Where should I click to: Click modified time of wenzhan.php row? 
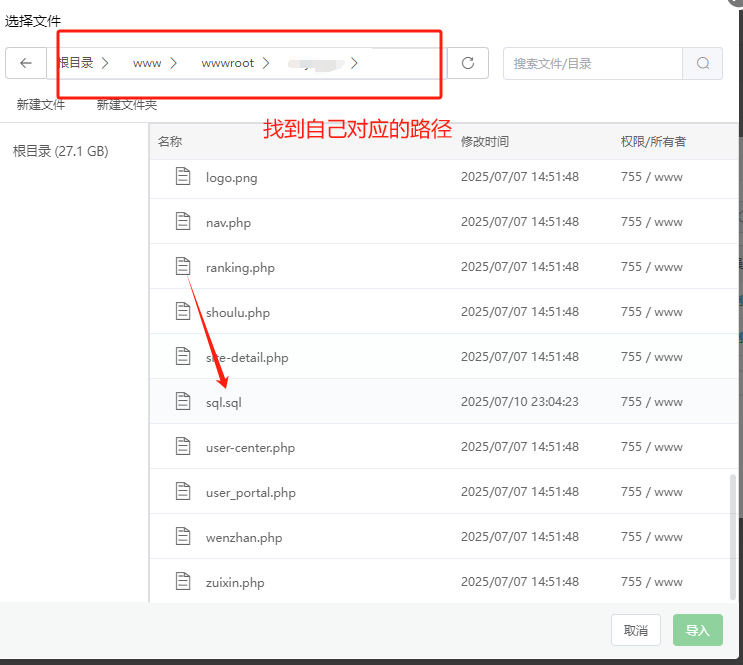pos(520,537)
